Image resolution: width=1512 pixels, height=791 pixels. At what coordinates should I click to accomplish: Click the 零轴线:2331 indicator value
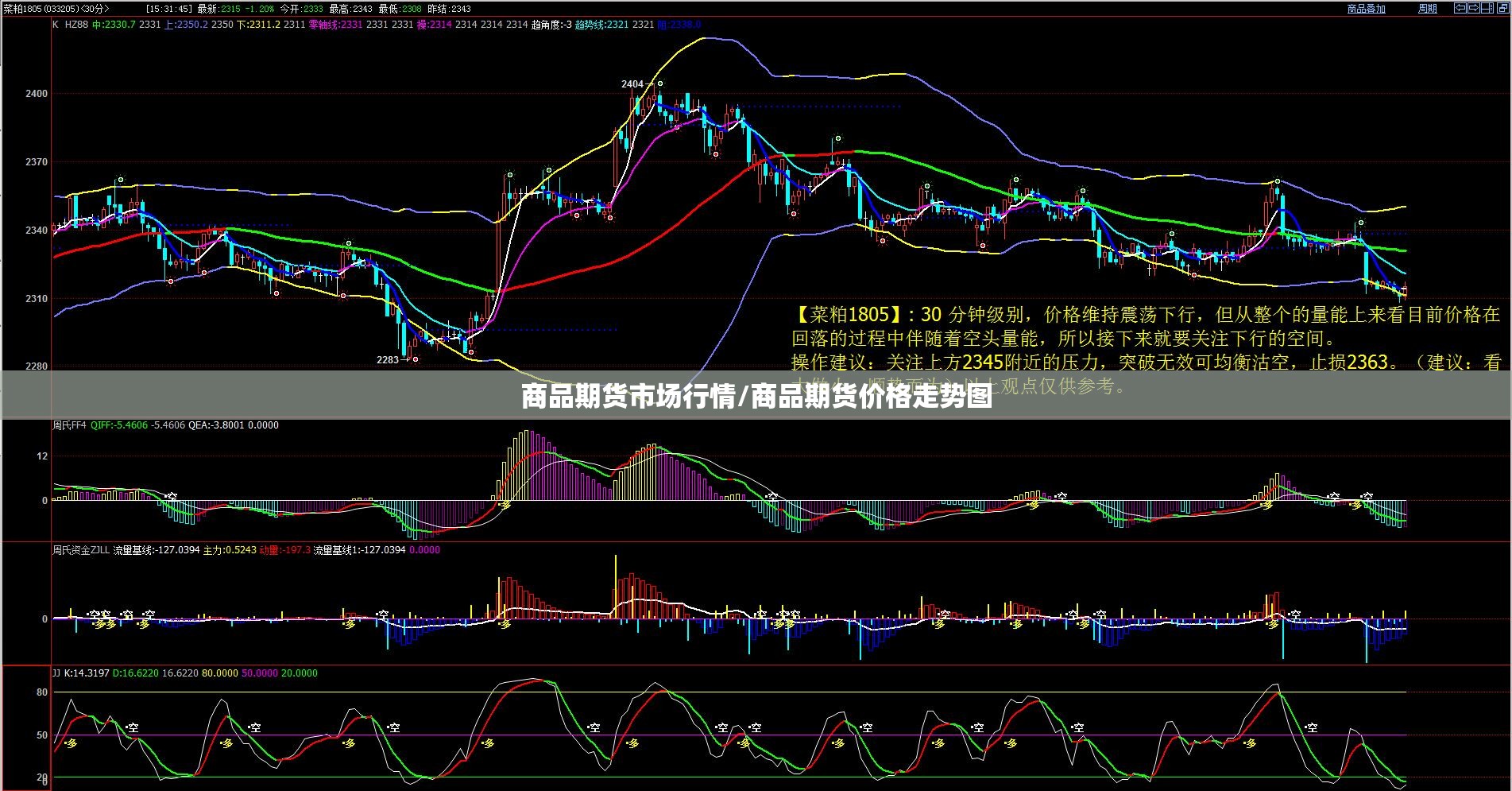click(336, 25)
